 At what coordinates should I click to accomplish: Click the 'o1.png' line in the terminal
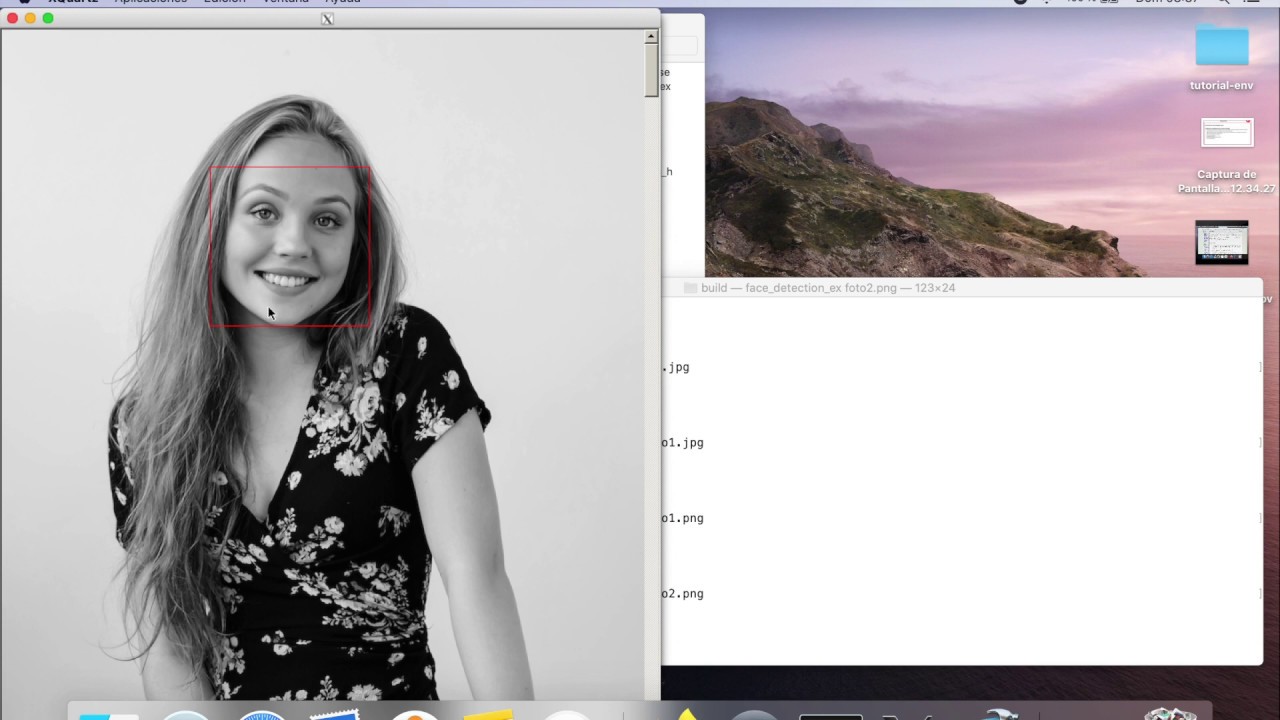[683, 518]
